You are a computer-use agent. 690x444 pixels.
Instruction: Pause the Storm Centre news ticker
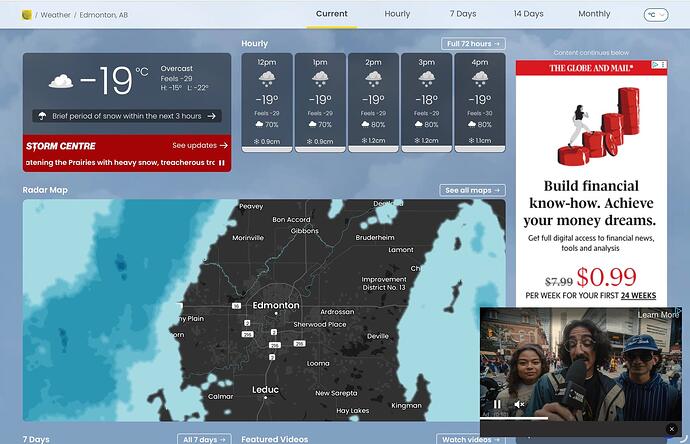point(221,163)
